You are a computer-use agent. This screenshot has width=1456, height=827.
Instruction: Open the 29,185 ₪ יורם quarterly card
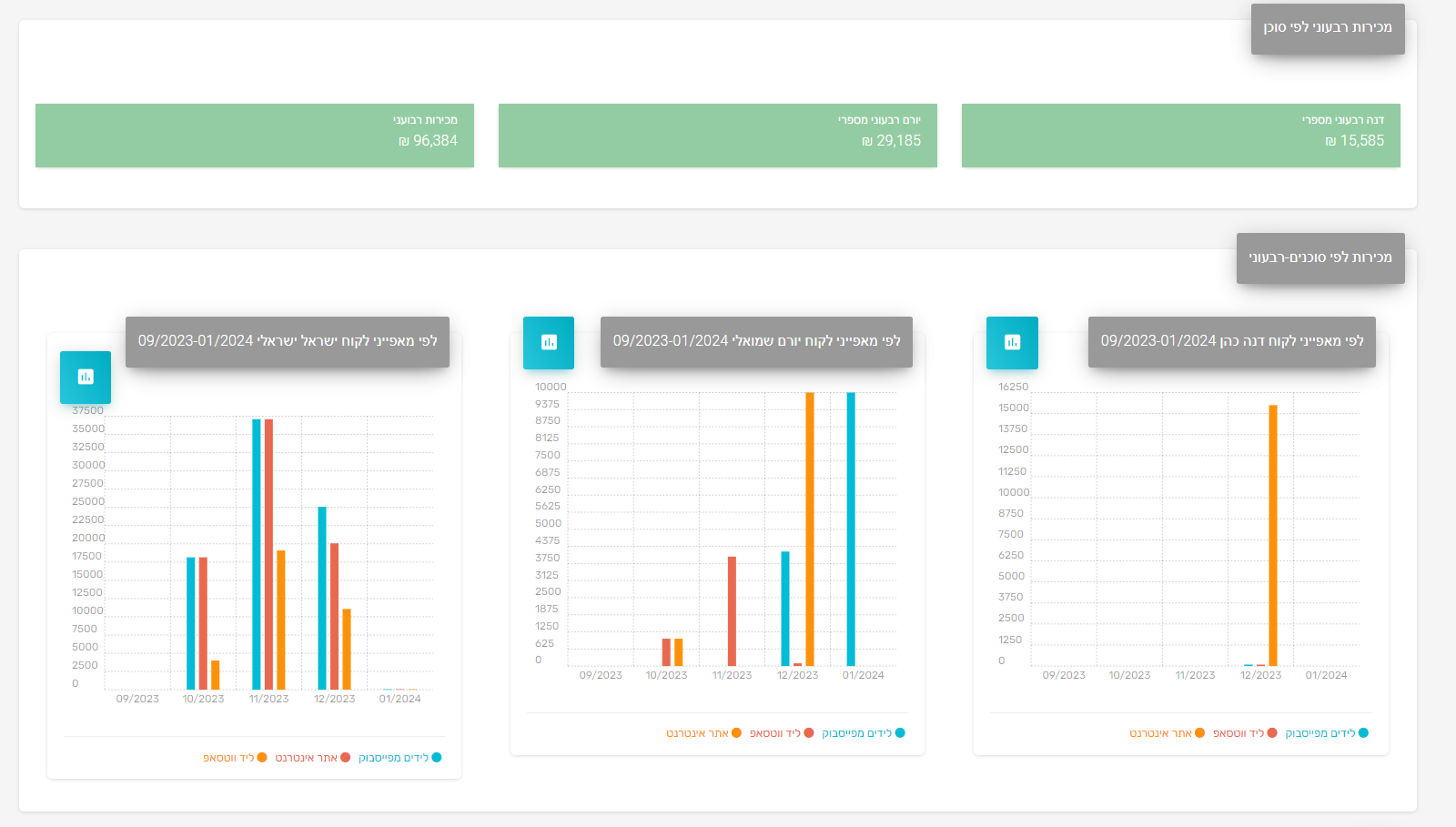click(x=718, y=136)
